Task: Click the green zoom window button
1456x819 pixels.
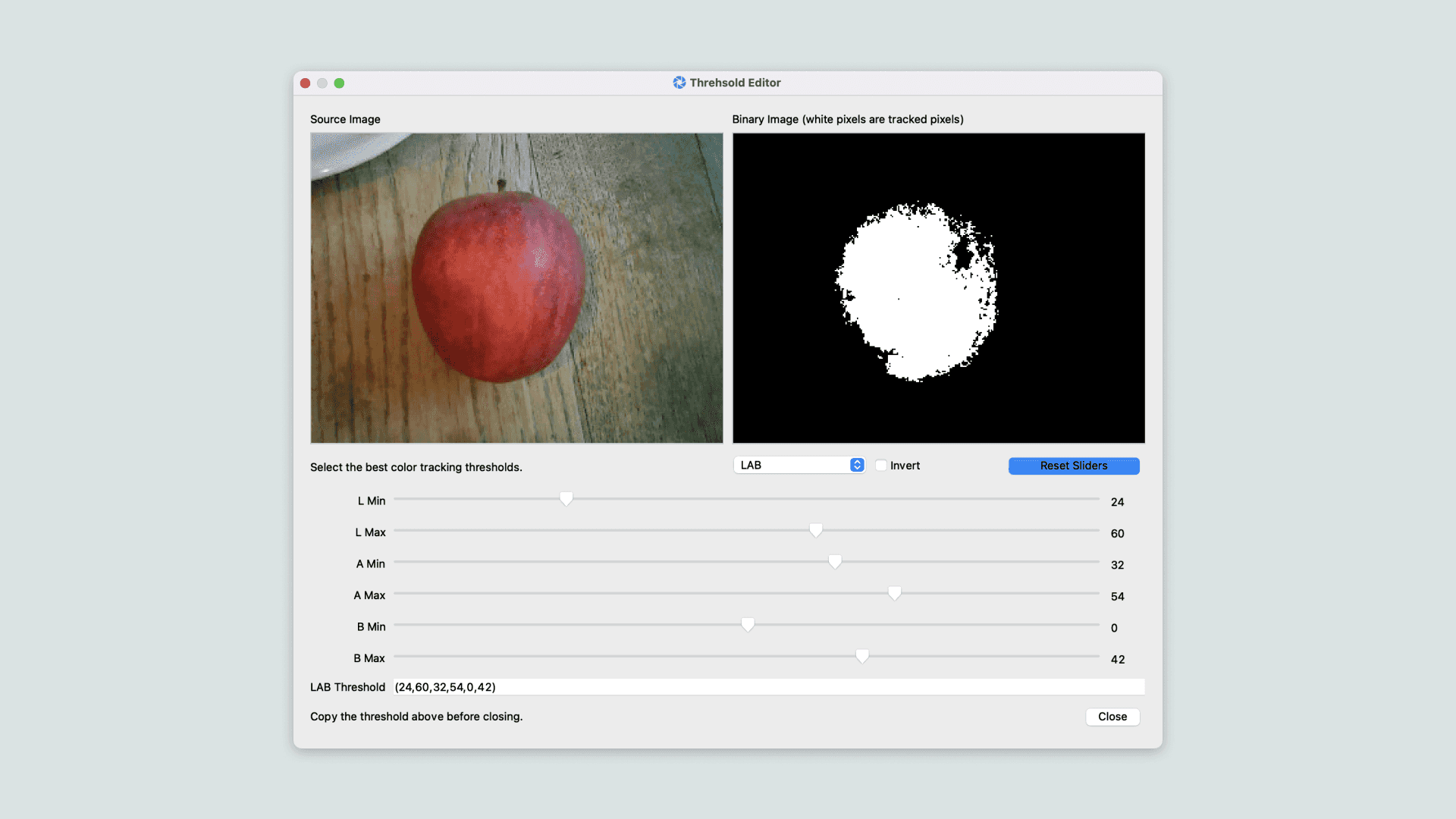Action: 339,83
